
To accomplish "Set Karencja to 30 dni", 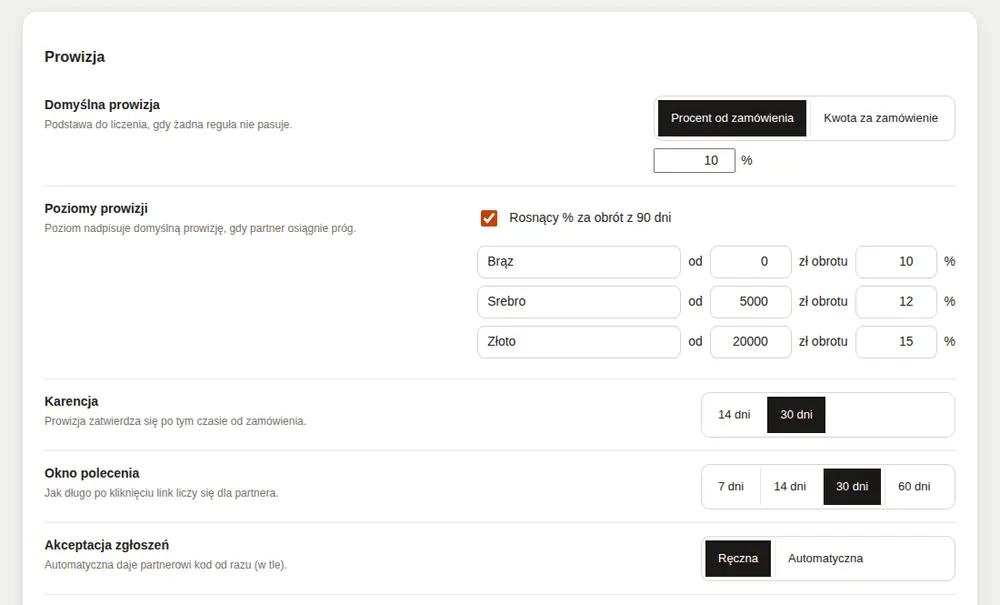I will point(796,415).
